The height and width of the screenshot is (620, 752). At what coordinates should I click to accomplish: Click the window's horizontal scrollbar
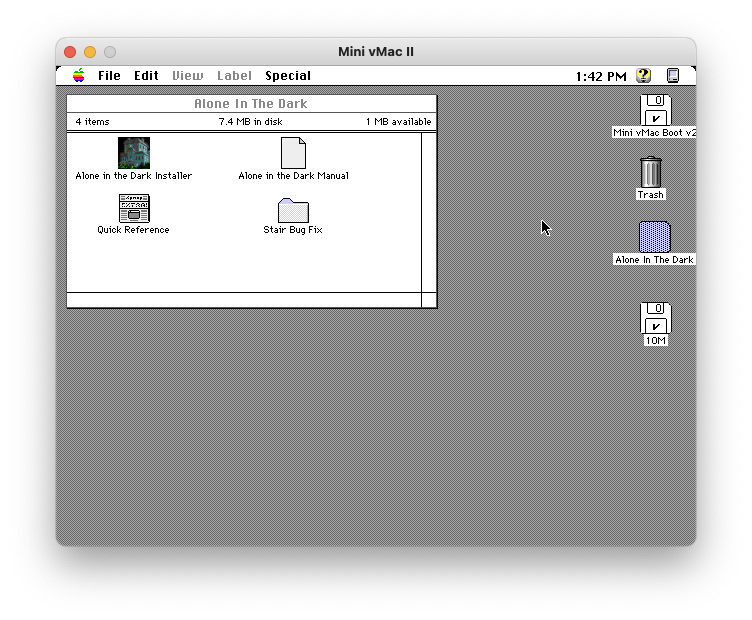[x=244, y=300]
